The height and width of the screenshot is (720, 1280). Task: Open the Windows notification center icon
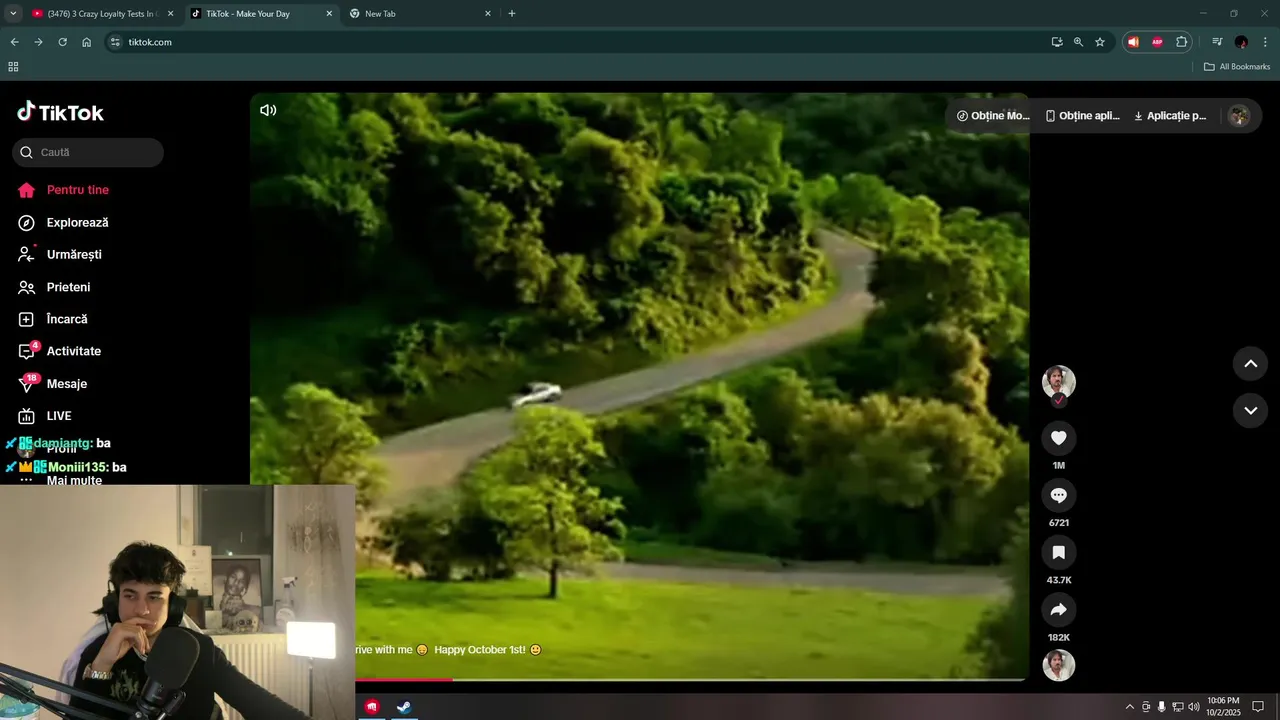point(1259,707)
